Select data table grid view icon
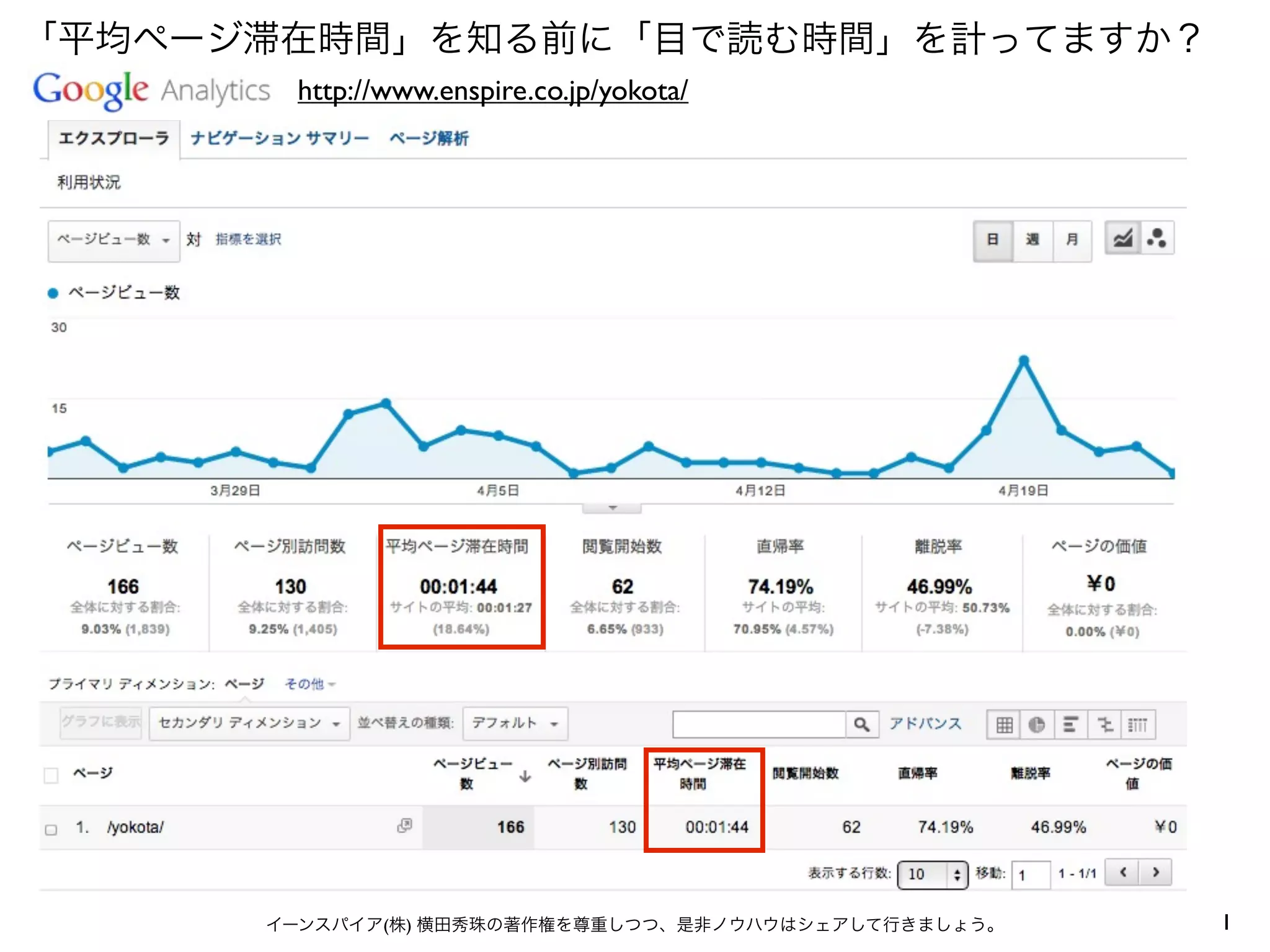Screen dimensions: 1270x952 [1004, 724]
